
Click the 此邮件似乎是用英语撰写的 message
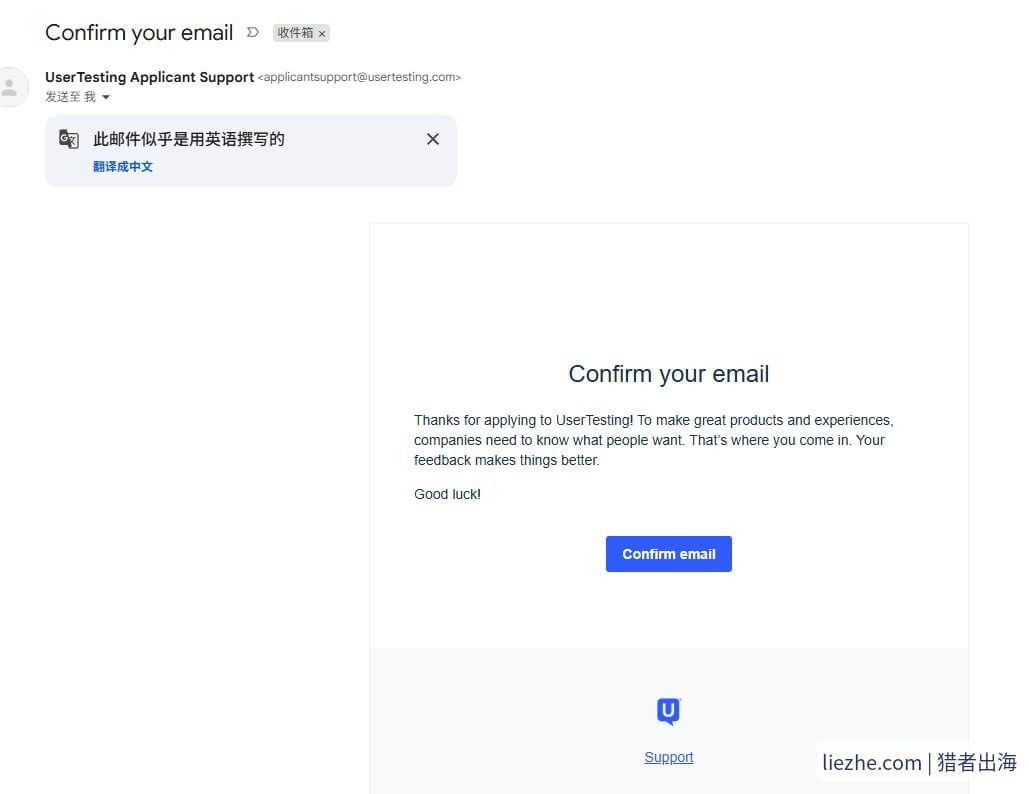pyautogui.click(x=189, y=139)
